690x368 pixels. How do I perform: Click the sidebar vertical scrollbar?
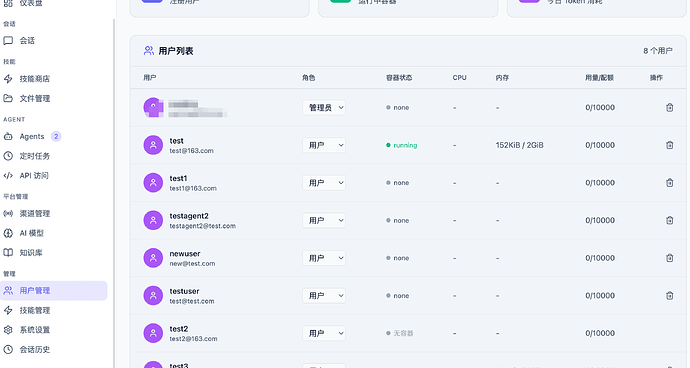114,193
